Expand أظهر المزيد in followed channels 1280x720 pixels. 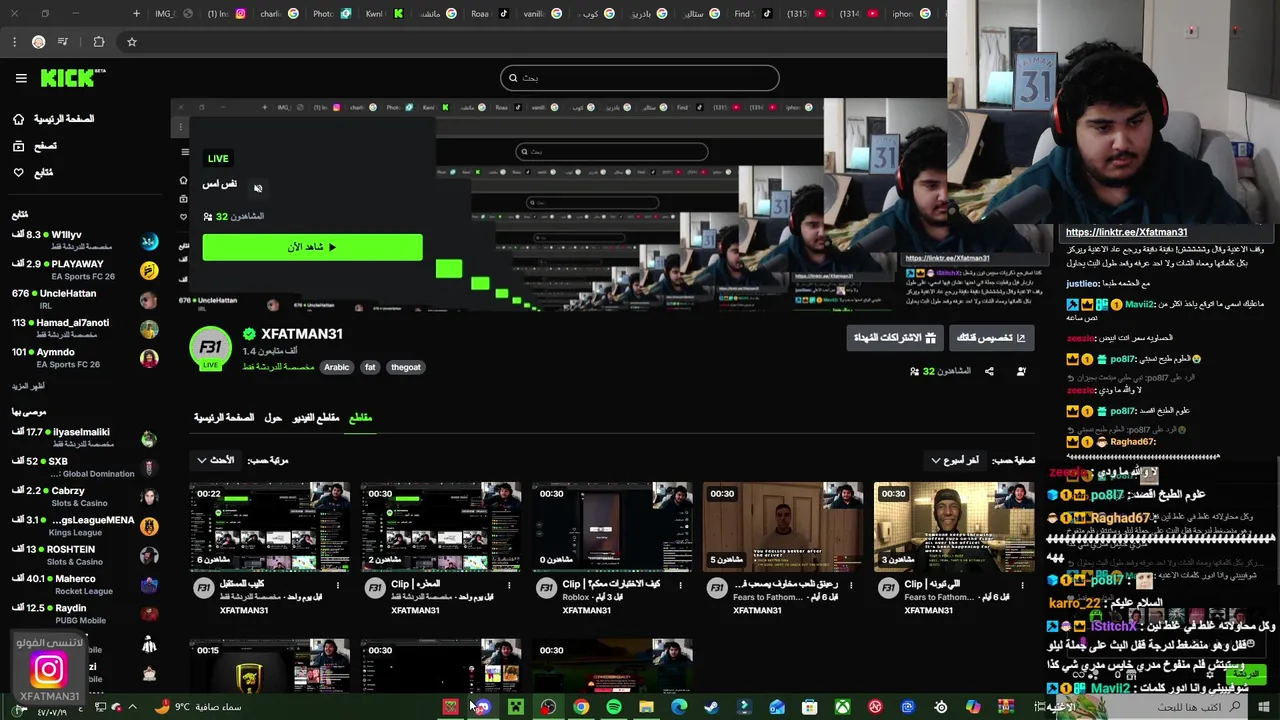[x=28, y=386]
